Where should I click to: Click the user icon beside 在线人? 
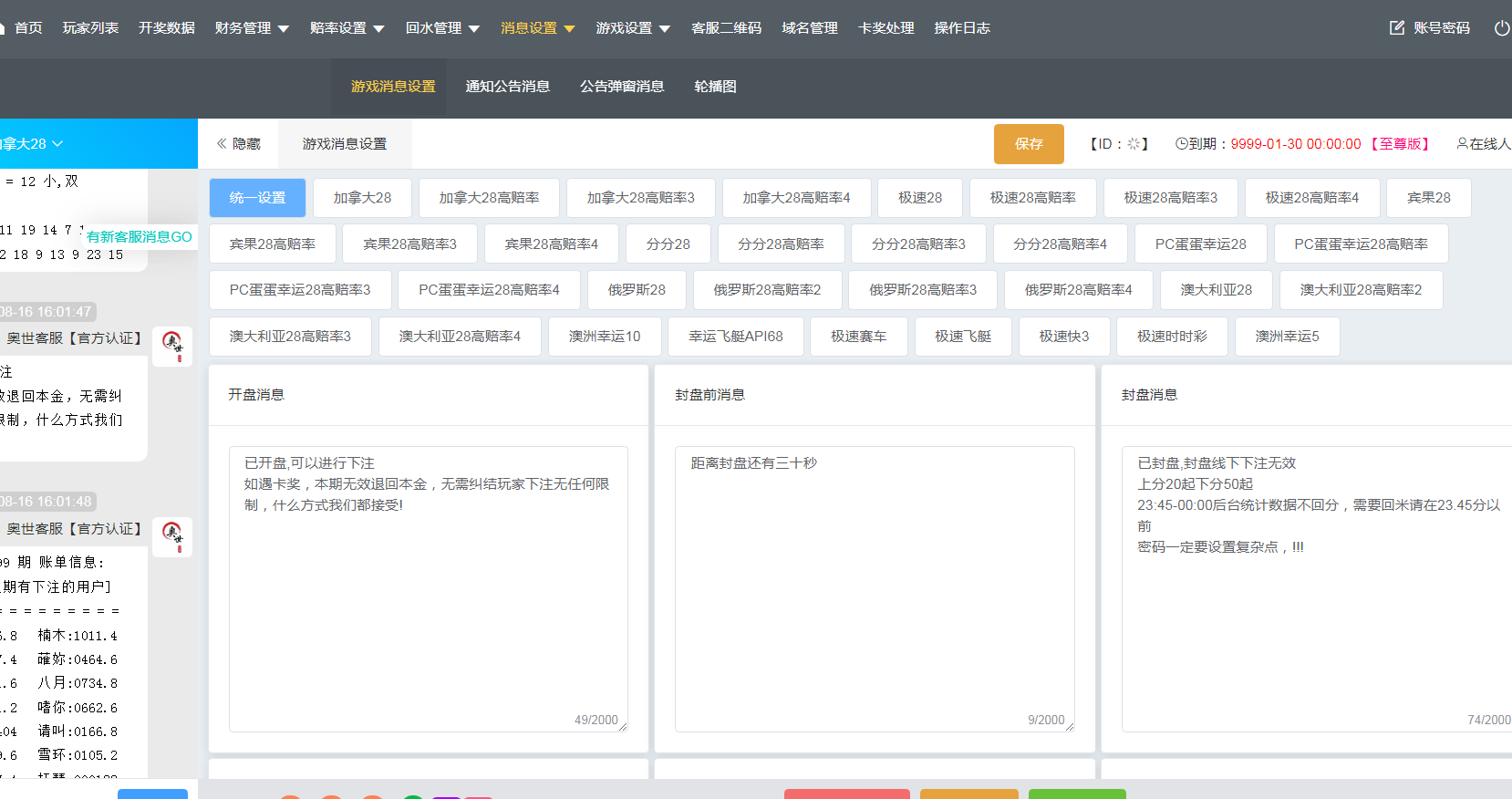[1462, 144]
